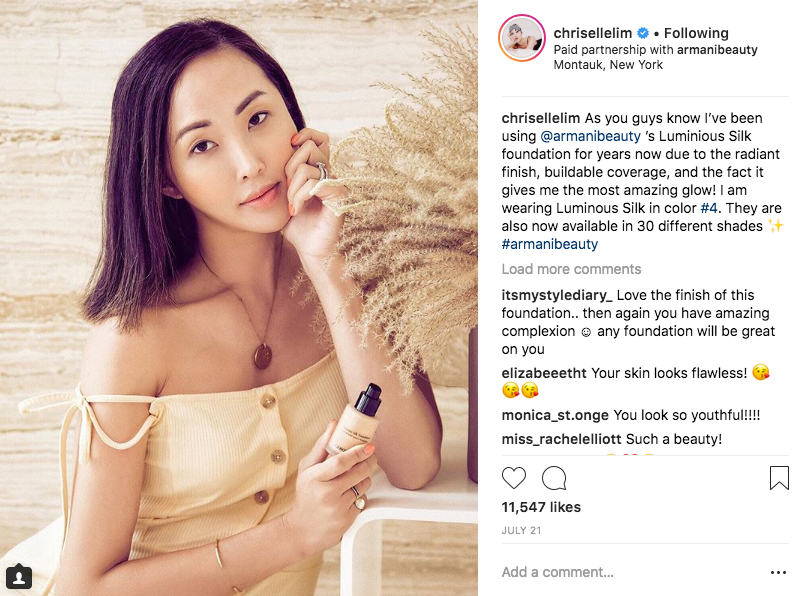Open the #4 hashtag link
The height and width of the screenshot is (596, 811).
(709, 208)
